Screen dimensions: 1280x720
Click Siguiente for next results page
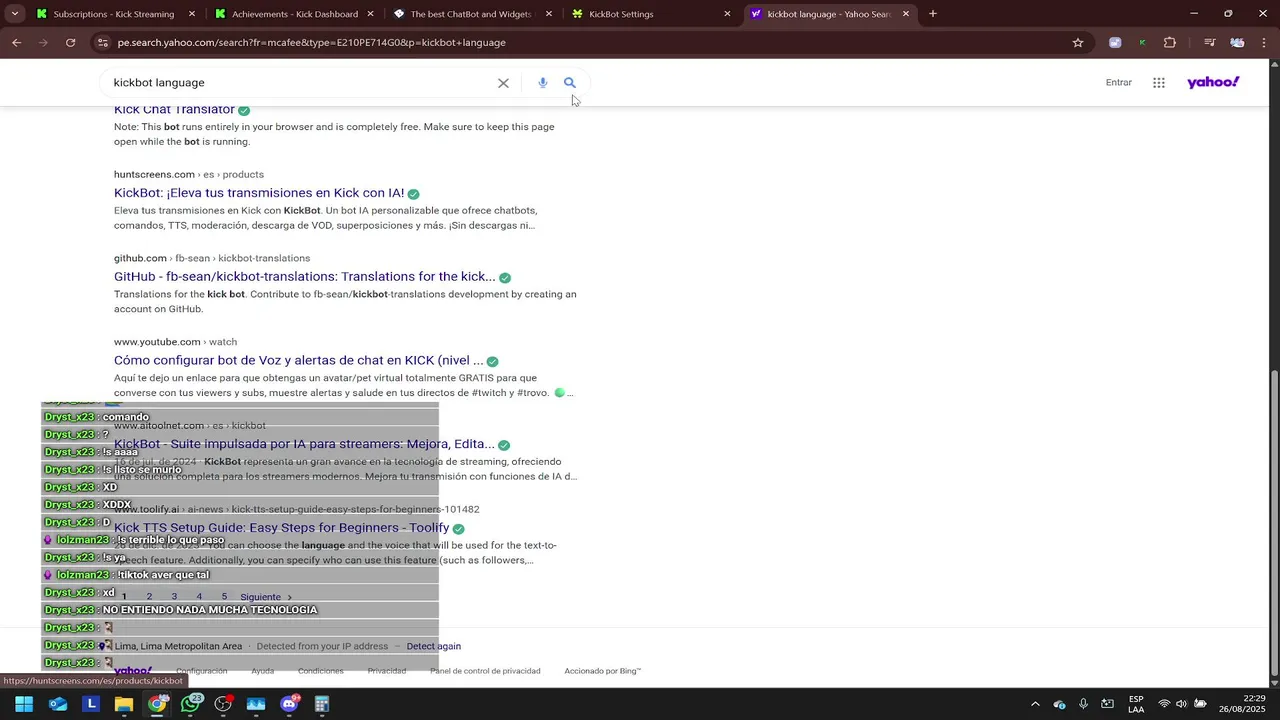(x=266, y=597)
